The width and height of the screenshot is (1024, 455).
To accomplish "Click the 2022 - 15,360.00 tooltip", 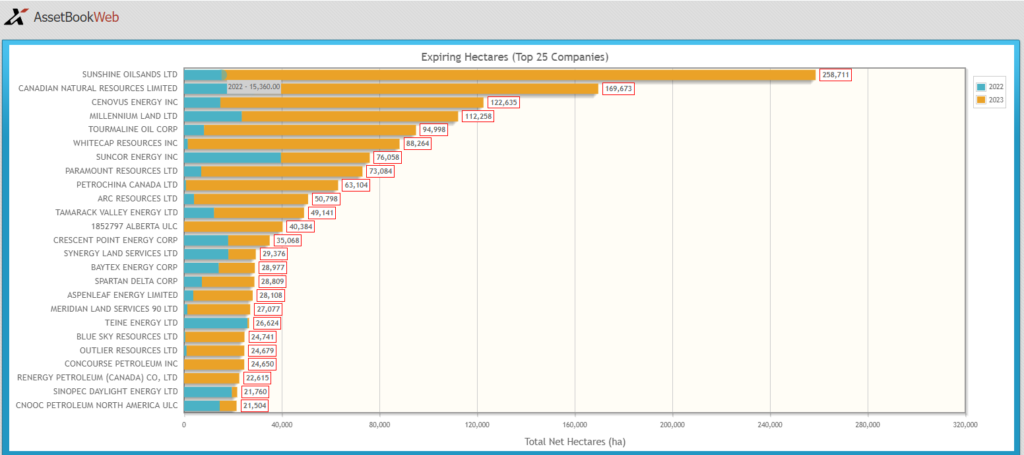I will [x=254, y=87].
